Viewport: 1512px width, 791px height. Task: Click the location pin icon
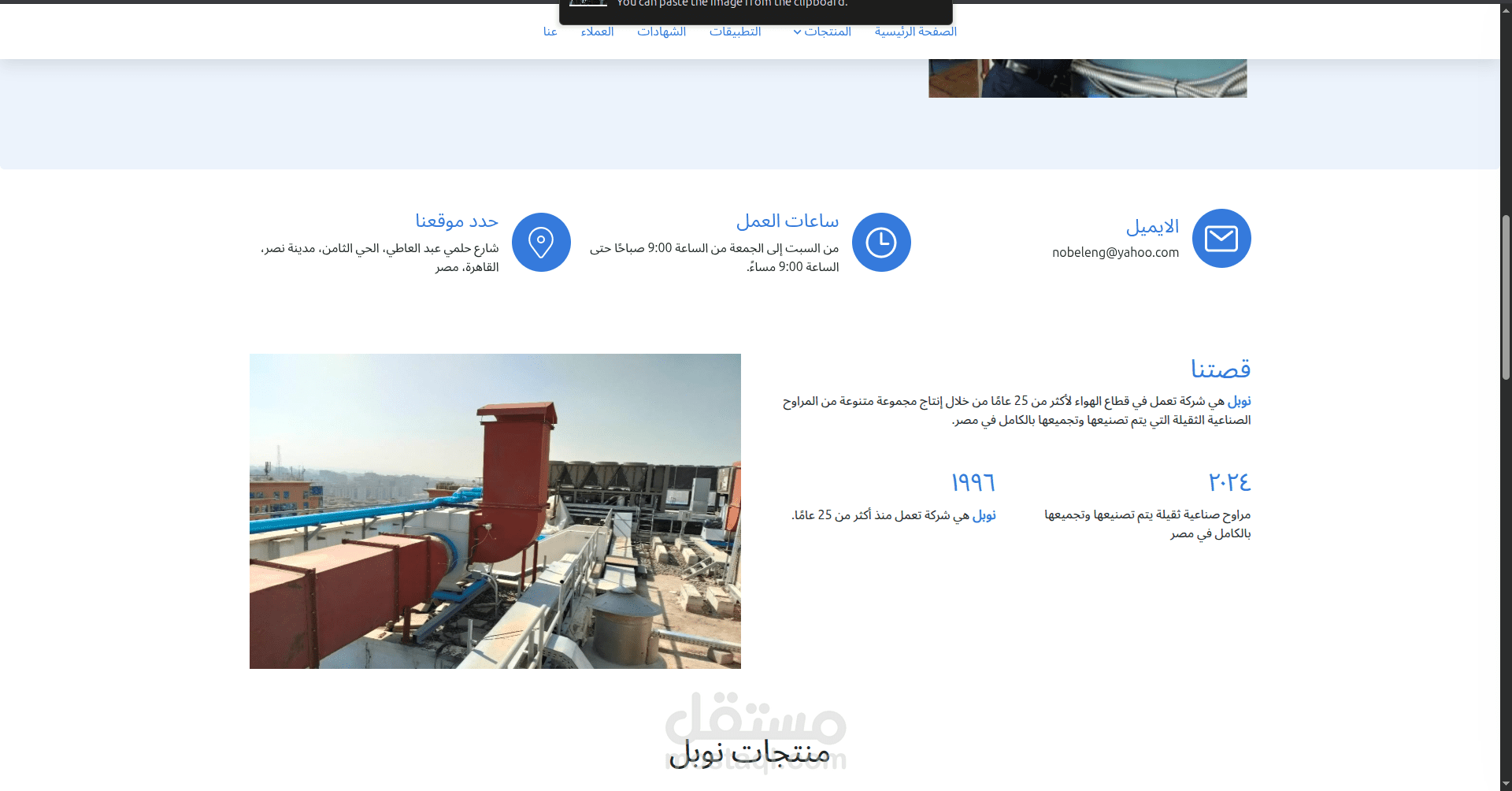(541, 242)
